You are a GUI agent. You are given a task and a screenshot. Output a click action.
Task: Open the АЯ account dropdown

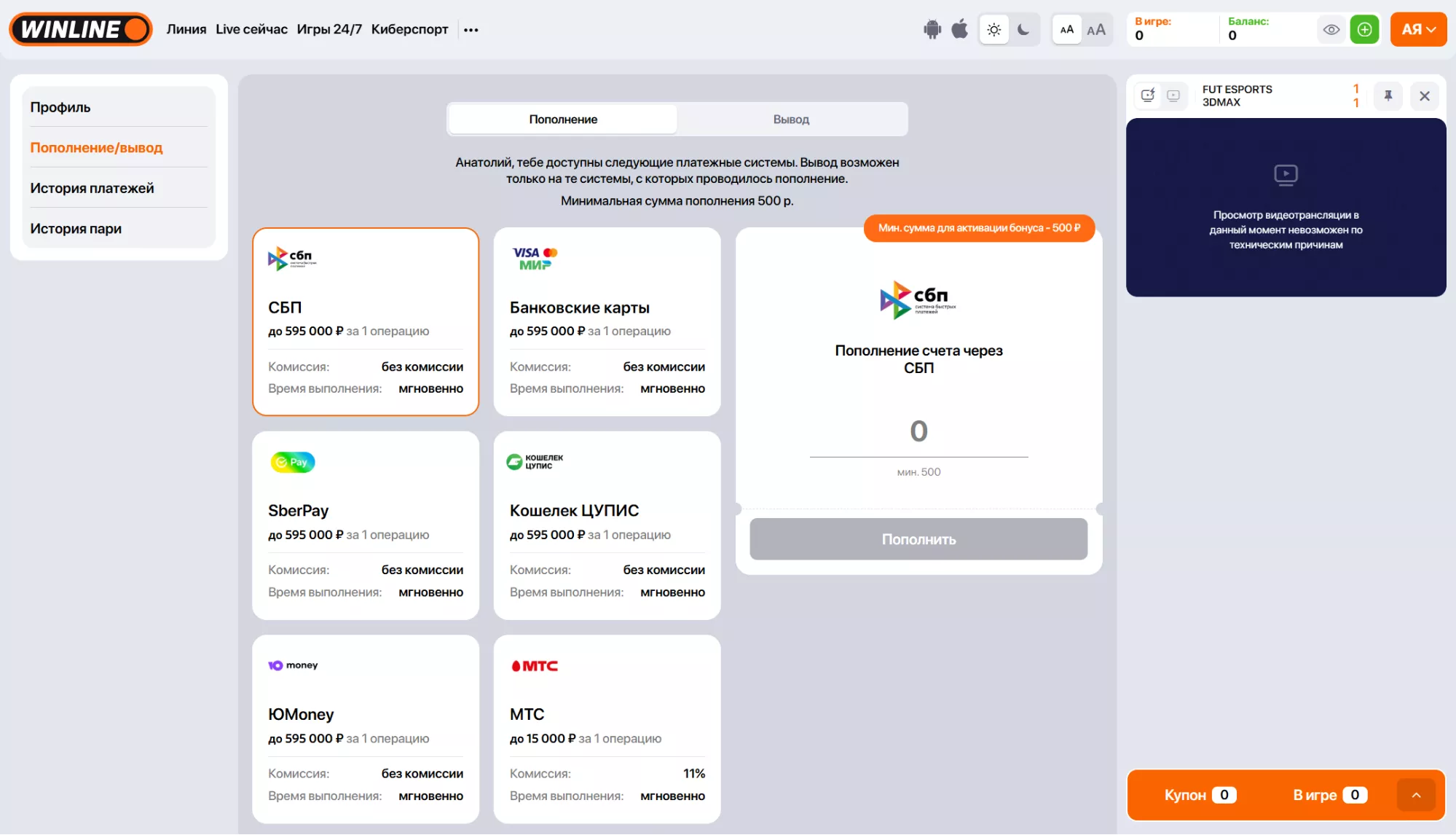pyautogui.click(x=1417, y=30)
